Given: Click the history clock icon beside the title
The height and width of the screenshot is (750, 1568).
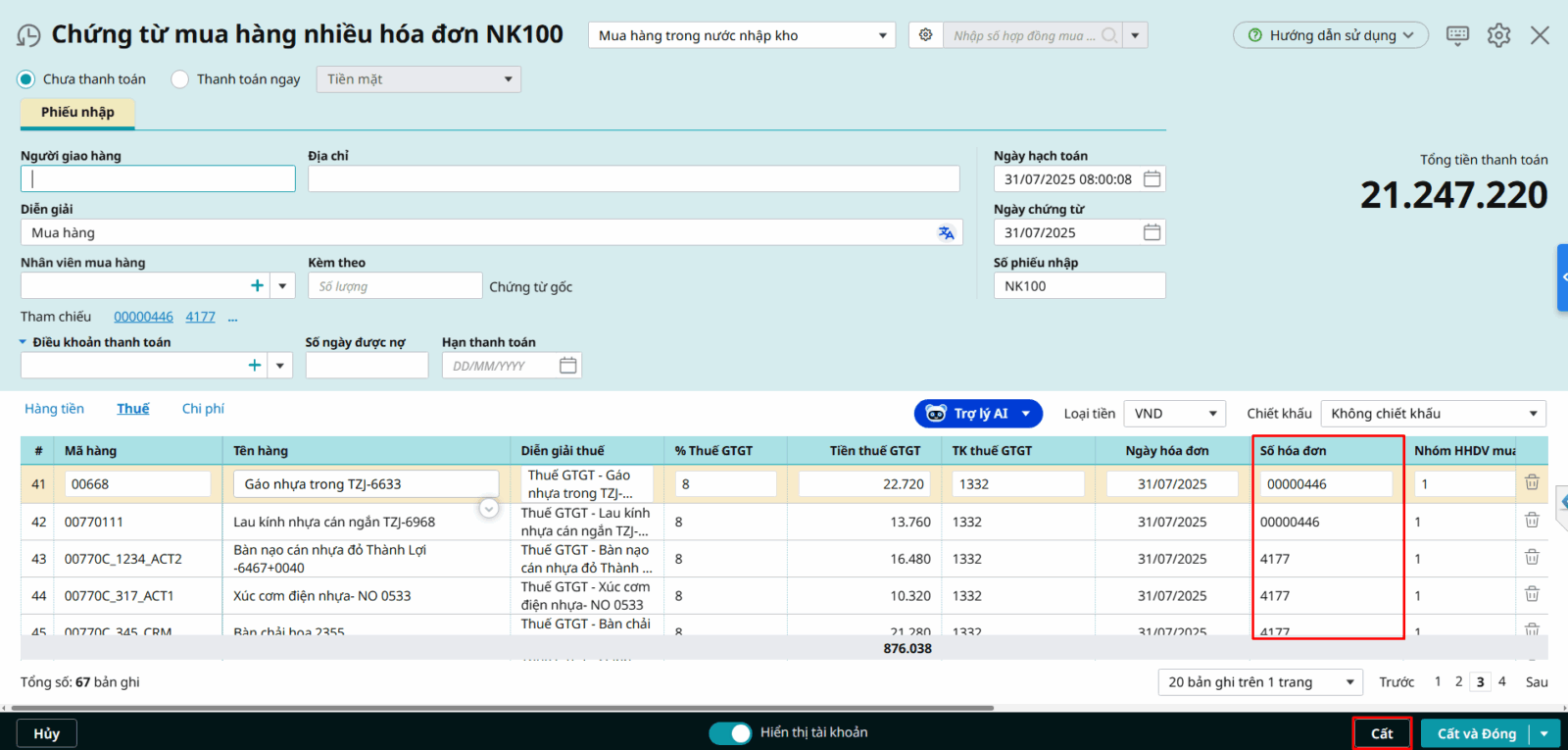Looking at the screenshot, I should pos(28,36).
